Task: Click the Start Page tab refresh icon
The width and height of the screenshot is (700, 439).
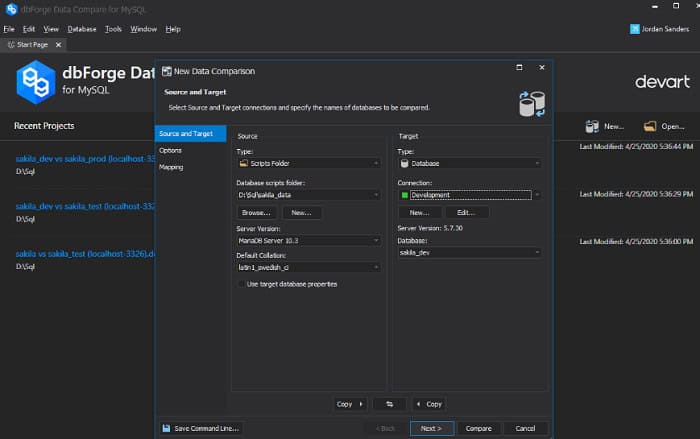Action: 11,45
